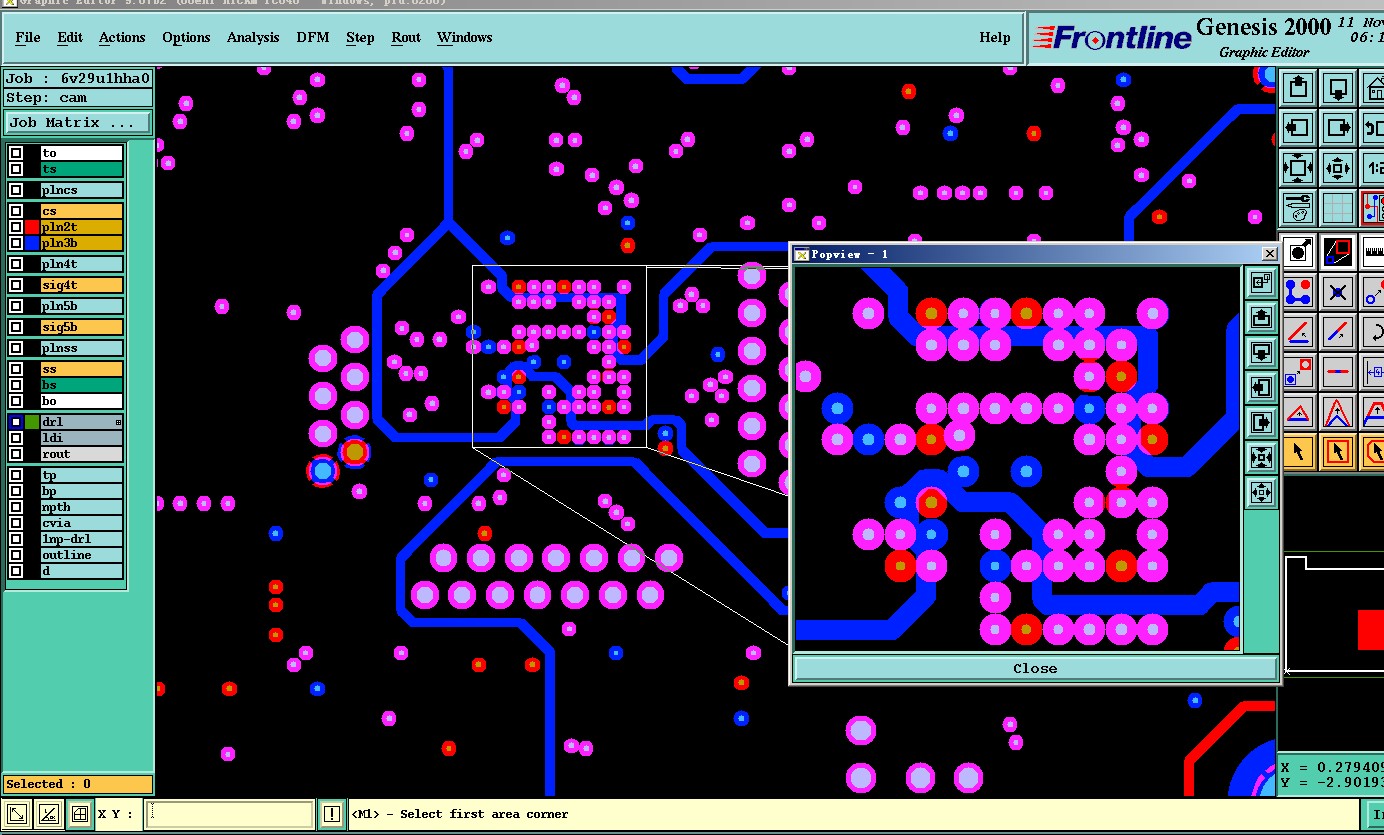The height and width of the screenshot is (835, 1384).
Task: Open the Actions menu
Action: click(x=122, y=37)
